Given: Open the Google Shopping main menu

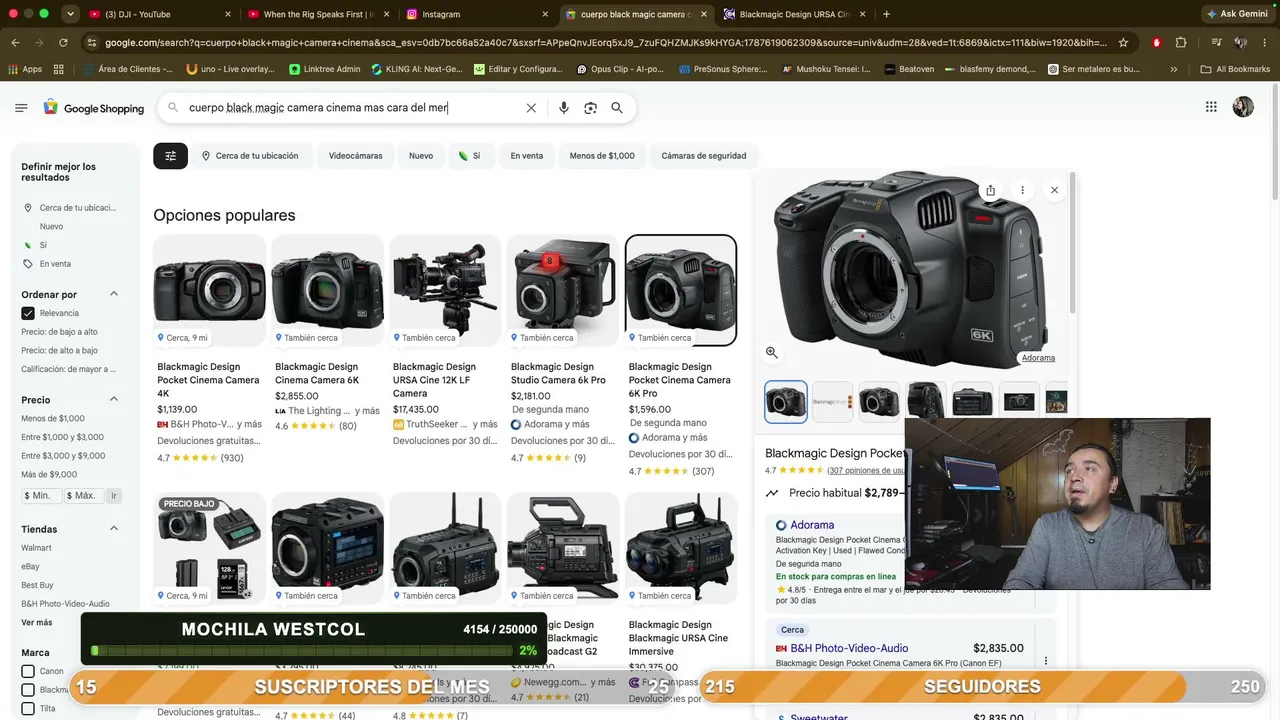Looking at the screenshot, I should pyautogui.click(x=21, y=108).
